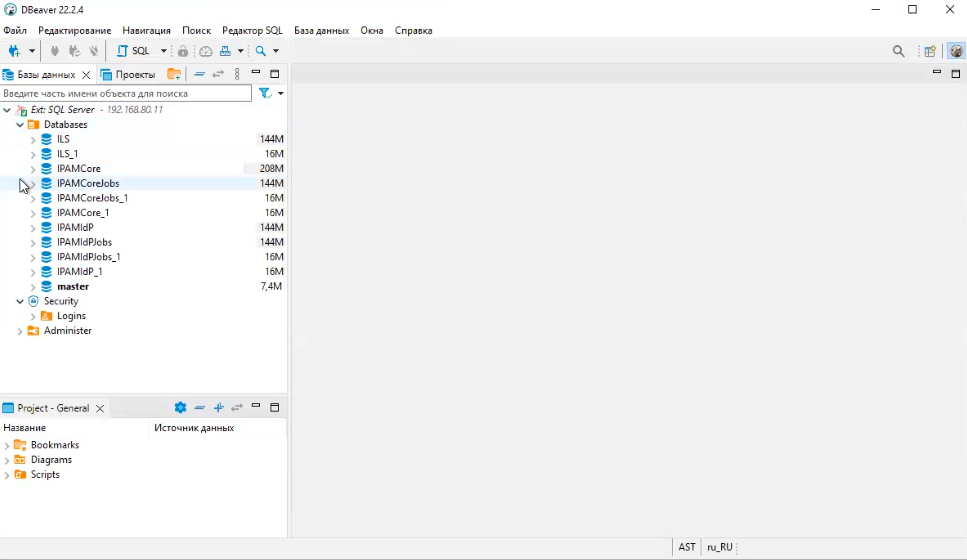Open the filter settings dropdown arrow

[281, 93]
